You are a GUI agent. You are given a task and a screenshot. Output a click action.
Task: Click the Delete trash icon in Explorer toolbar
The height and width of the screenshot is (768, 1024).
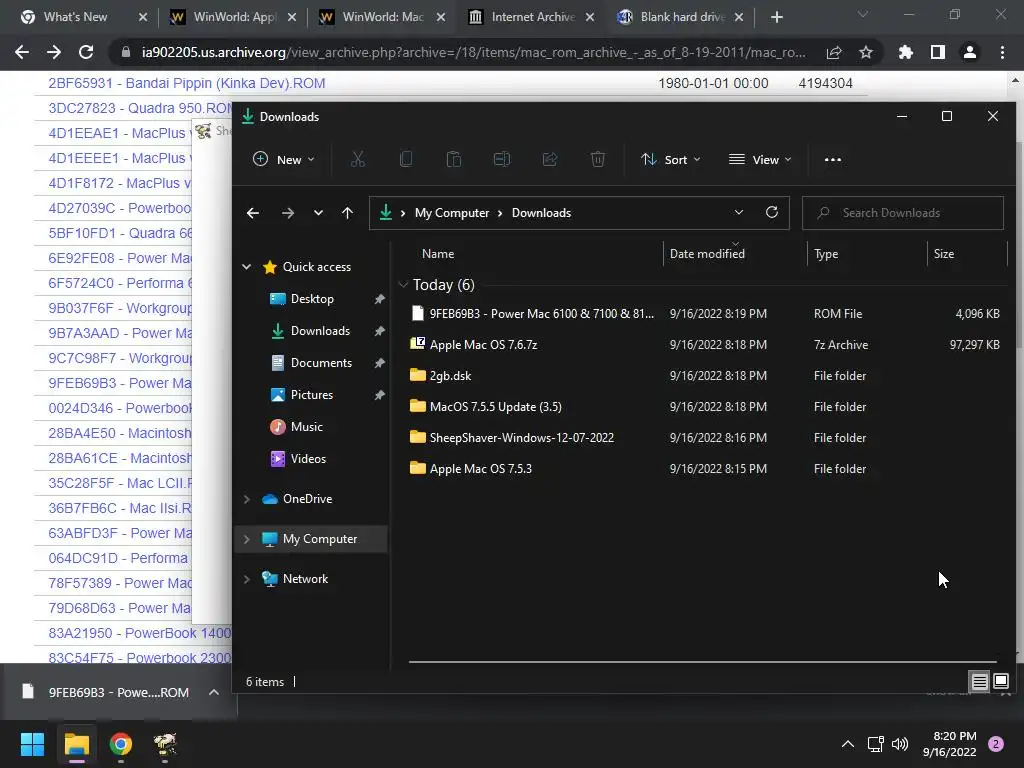pyautogui.click(x=598, y=159)
